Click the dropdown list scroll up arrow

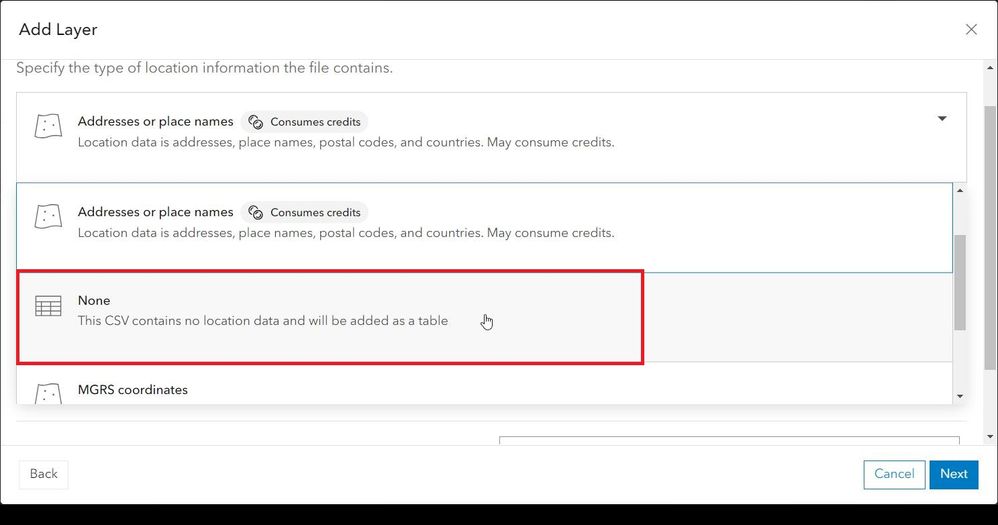960,190
